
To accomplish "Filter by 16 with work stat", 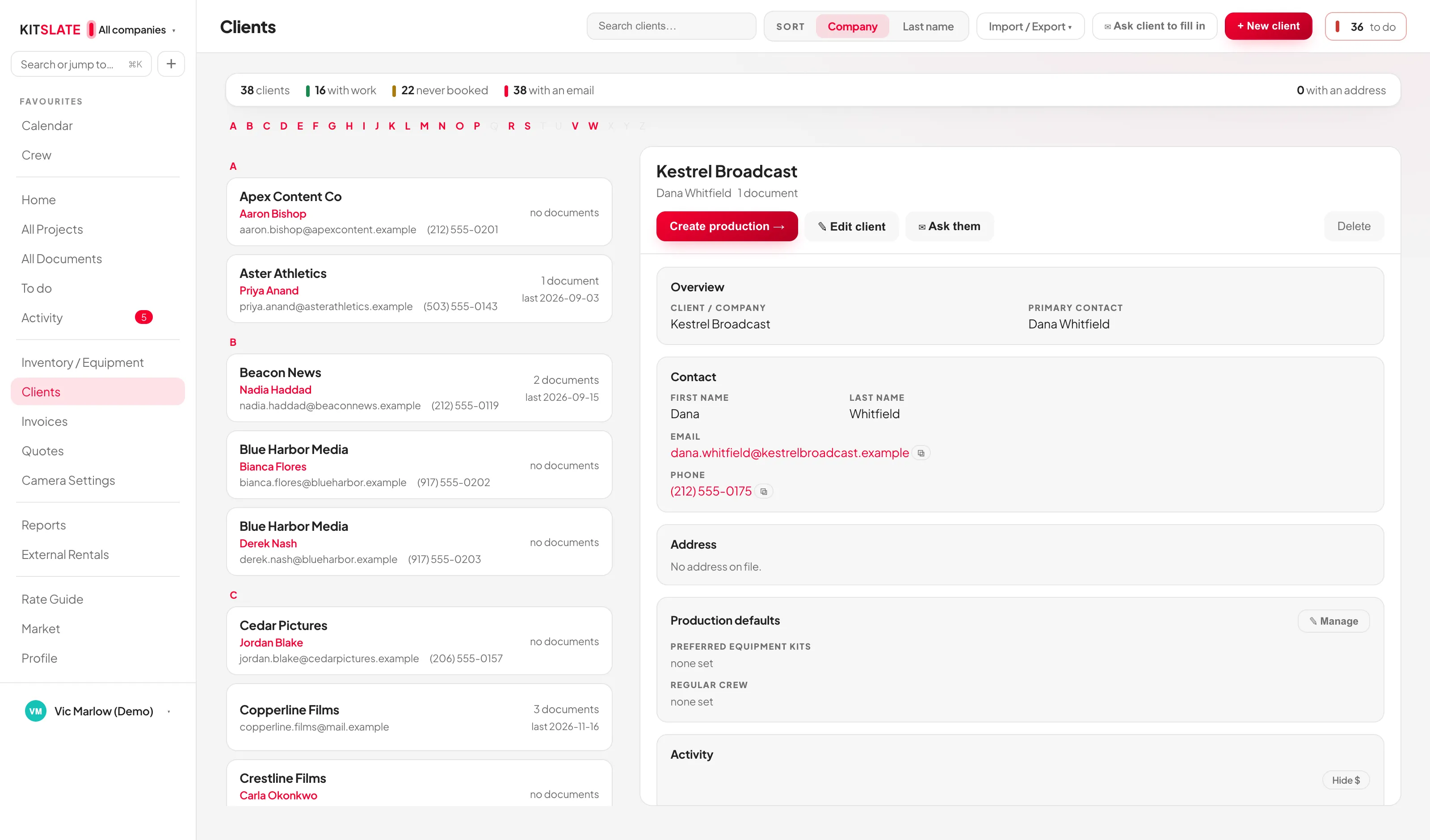I will [x=341, y=90].
